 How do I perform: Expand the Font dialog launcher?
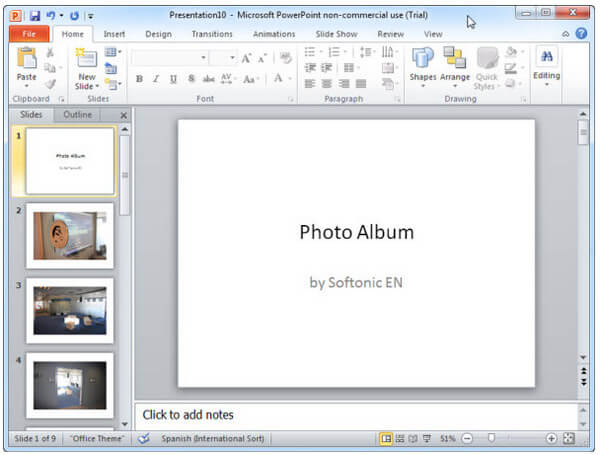(x=291, y=100)
